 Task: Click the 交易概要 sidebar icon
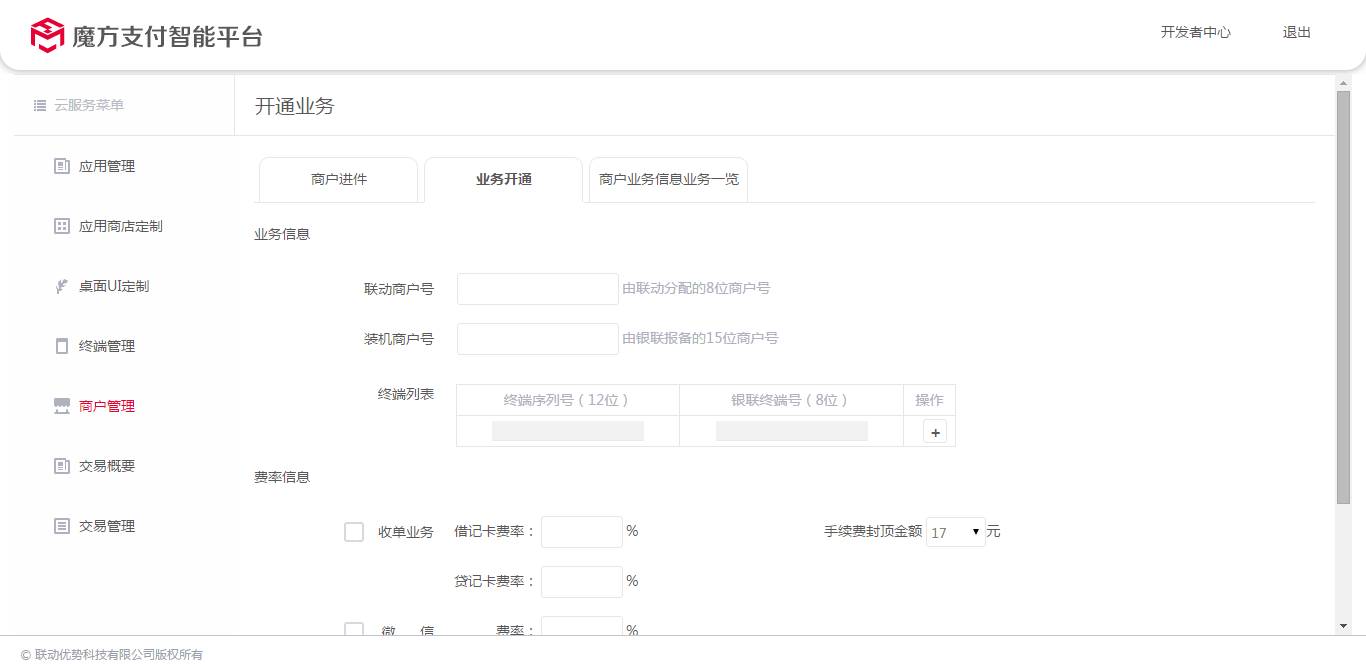tap(62, 466)
